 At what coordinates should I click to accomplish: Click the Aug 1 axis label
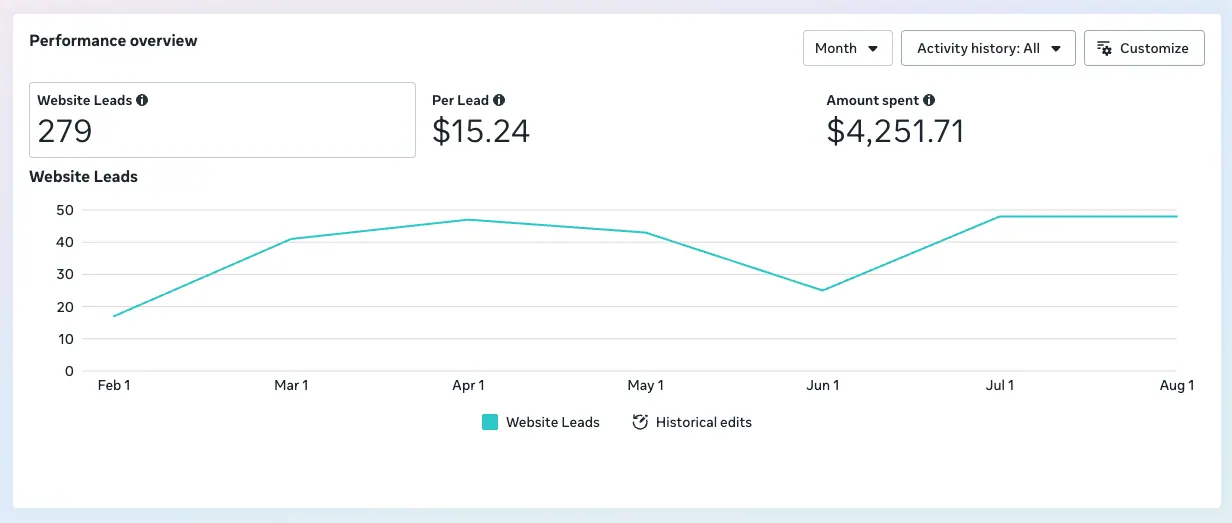[x=1177, y=385]
